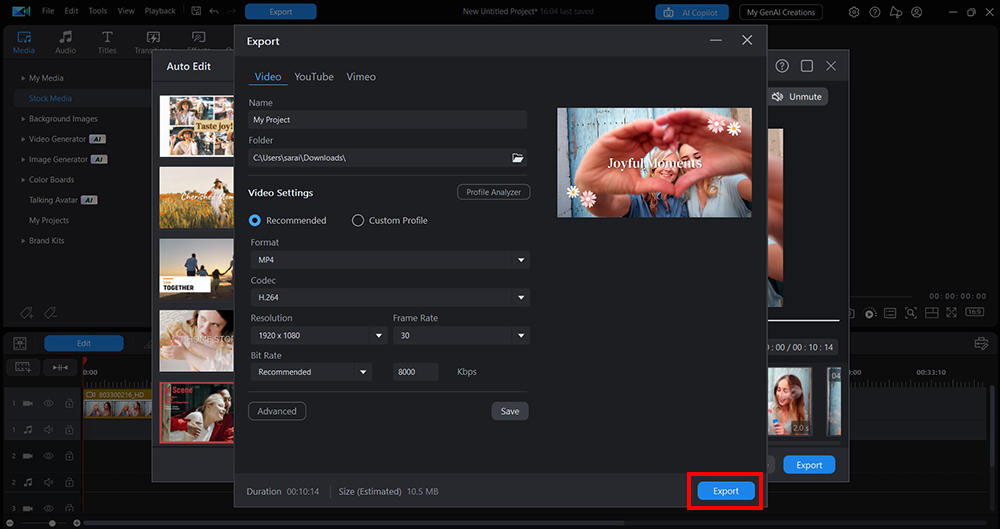Open the 16:9 aspect ratio control
Screen dimensions: 1000x529
tap(974, 312)
